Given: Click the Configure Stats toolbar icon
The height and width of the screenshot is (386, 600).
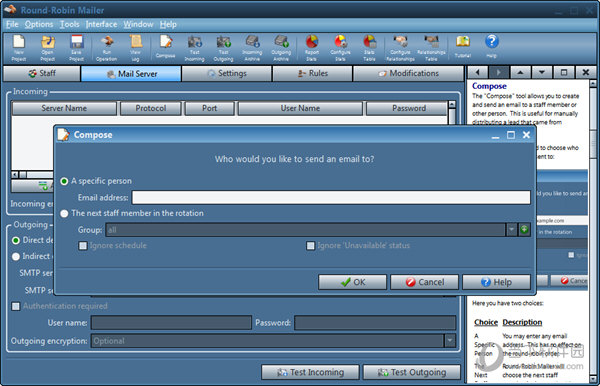Looking at the screenshot, I should click(340, 48).
